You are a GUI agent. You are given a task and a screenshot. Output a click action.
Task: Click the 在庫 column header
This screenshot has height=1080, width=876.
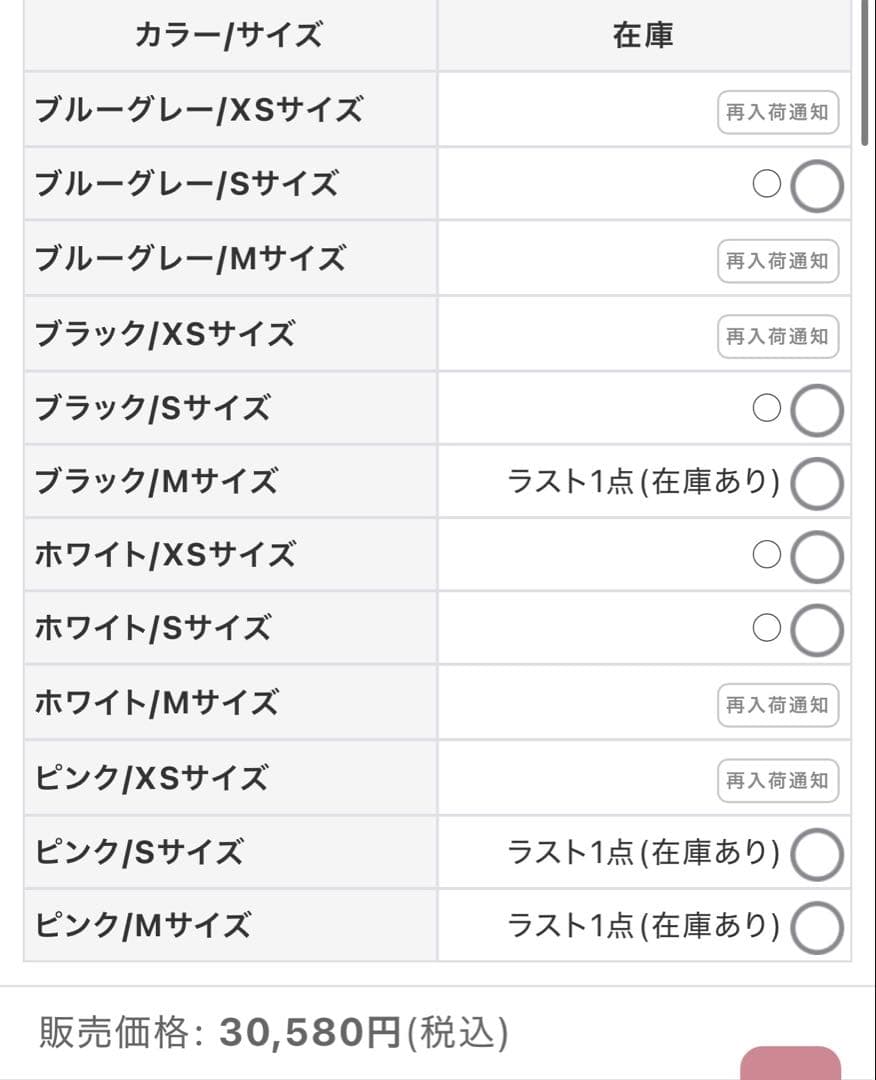coord(643,36)
